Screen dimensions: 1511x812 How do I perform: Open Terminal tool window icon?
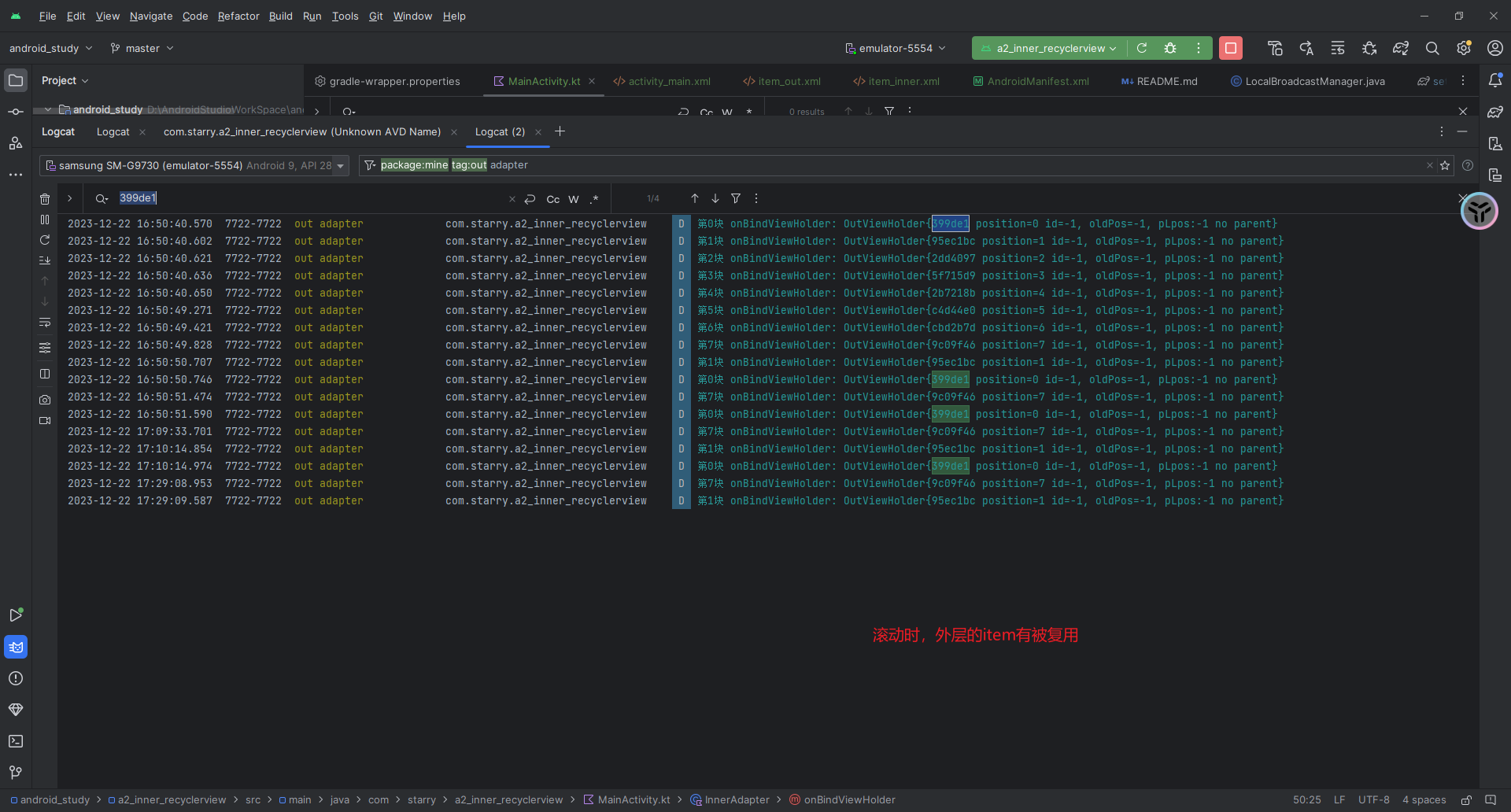(x=16, y=741)
